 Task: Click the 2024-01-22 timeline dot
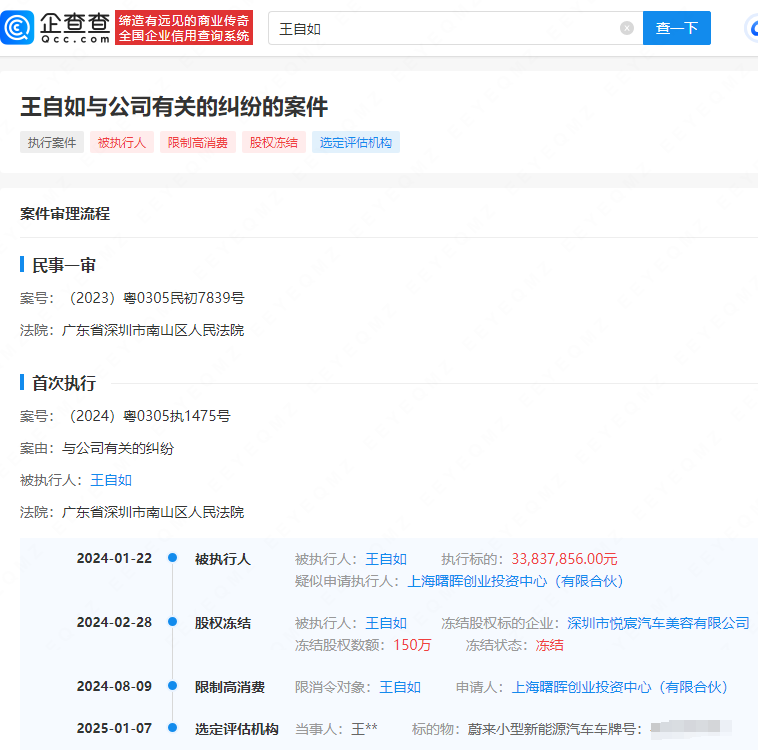(173, 559)
